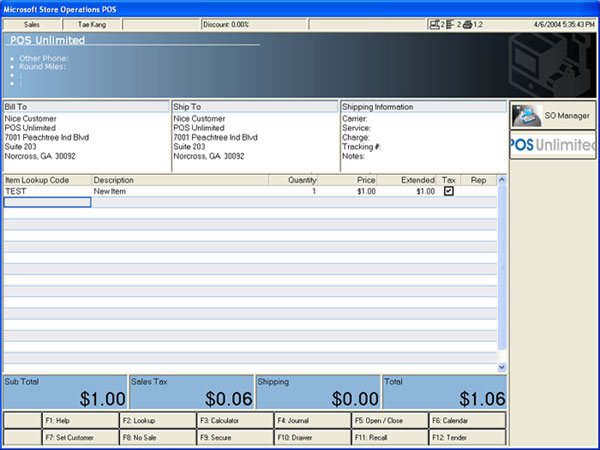The width and height of the screenshot is (600, 450).
Task: Click F1: Help button
Action: (x=80, y=421)
